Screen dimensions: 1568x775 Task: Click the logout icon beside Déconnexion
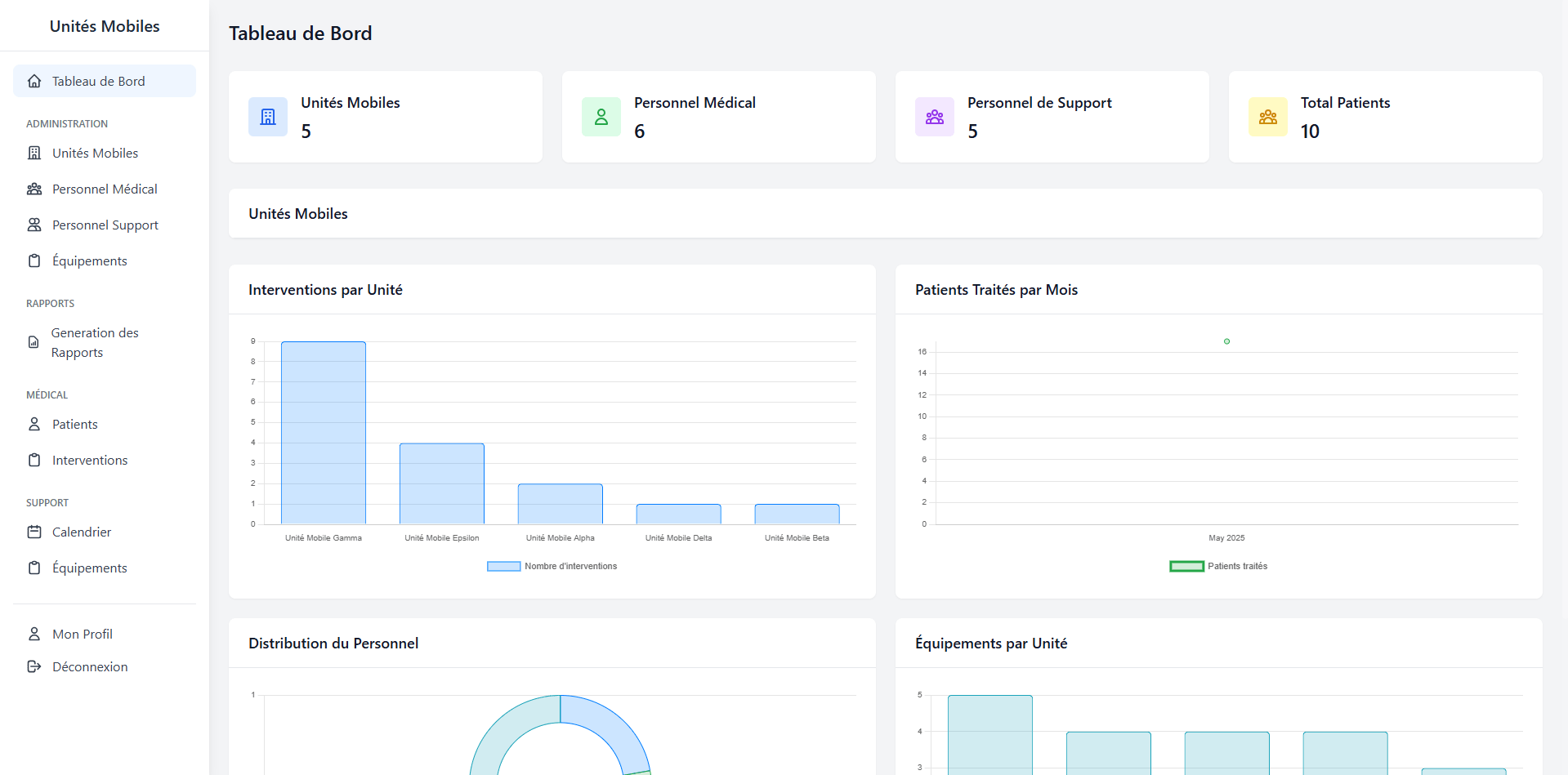(x=34, y=666)
